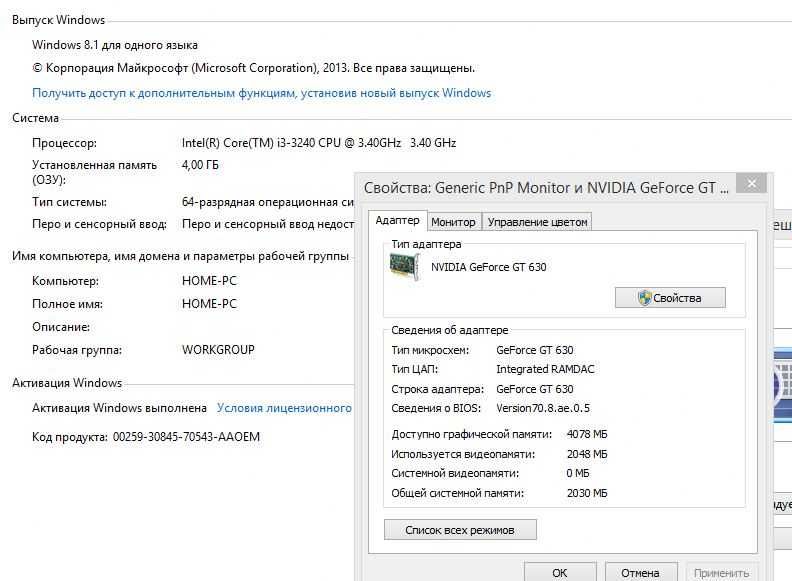Image resolution: width=792 pixels, height=581 pixels.
Task: Click the 2030 МБ shared system memory value
Action: 587,493
